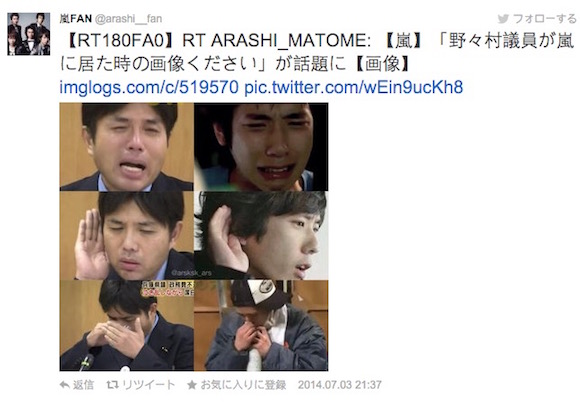Open the 嵐FAN display name link
Screen dimensions: 580x403
75,19
